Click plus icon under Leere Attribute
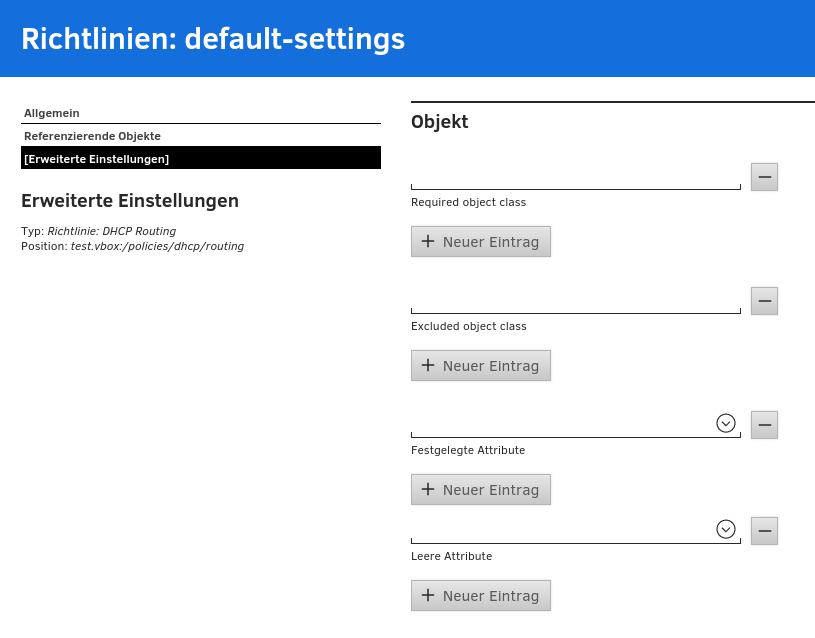Viewport: 815px width, 638px height. [428, 595]
